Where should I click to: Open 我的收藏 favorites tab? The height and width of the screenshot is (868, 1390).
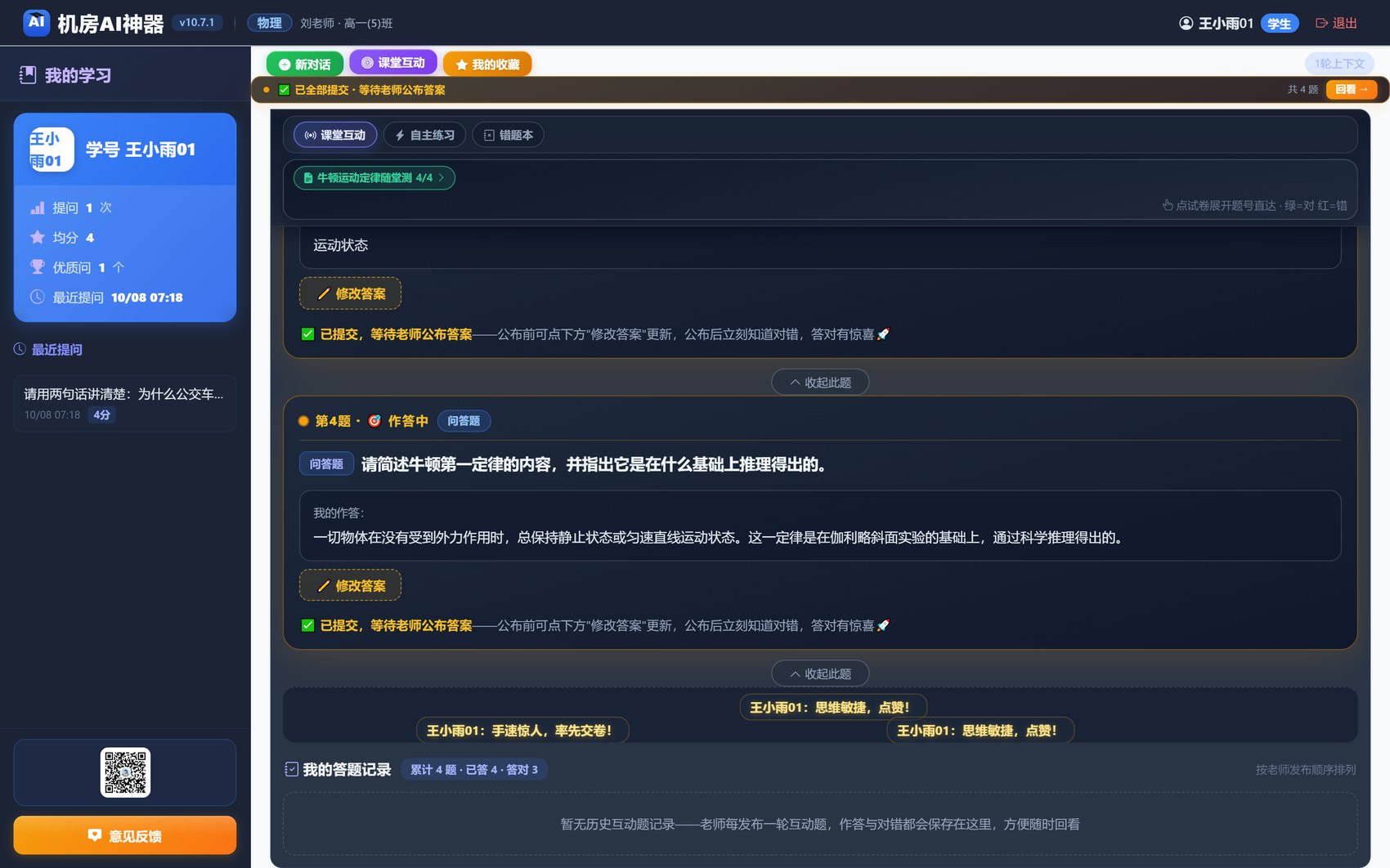click(x=487, y=64)
